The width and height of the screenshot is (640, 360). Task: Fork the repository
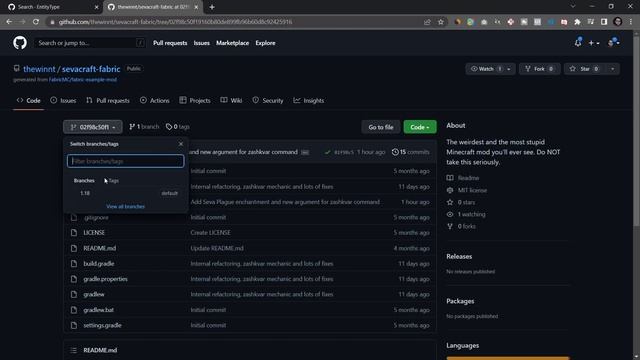pyautogui.click(x=539, y=69)
